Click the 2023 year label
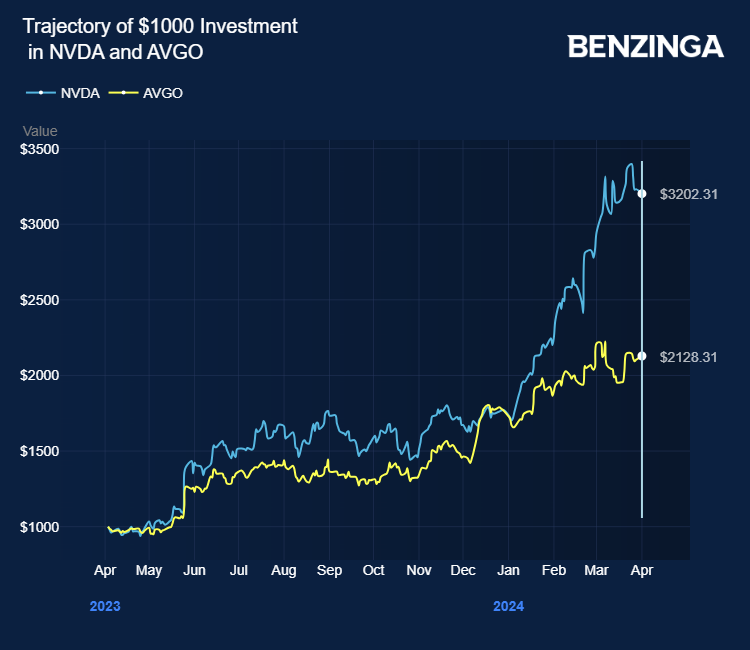 (x=105, y=606)
